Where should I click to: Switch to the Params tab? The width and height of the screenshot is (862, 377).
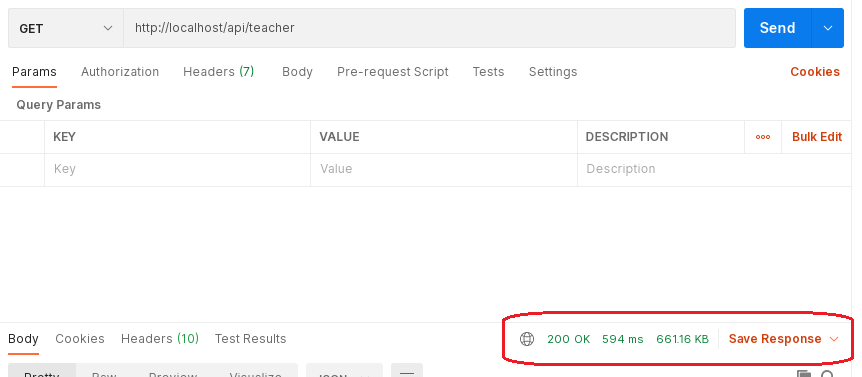coord(34,72)
